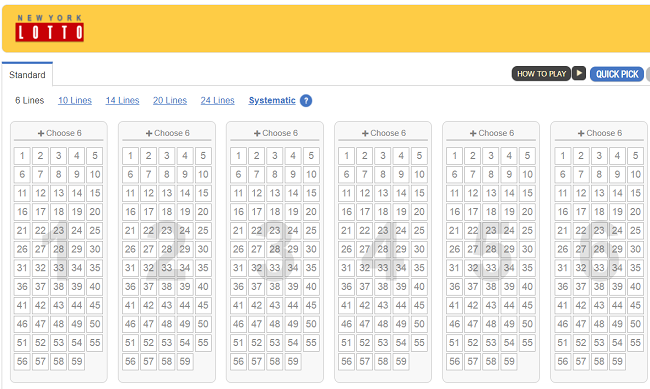The height and width of the screenshot is (389, 650).
Task: Pick number 4 in line 6
Action: click(617, 156)
